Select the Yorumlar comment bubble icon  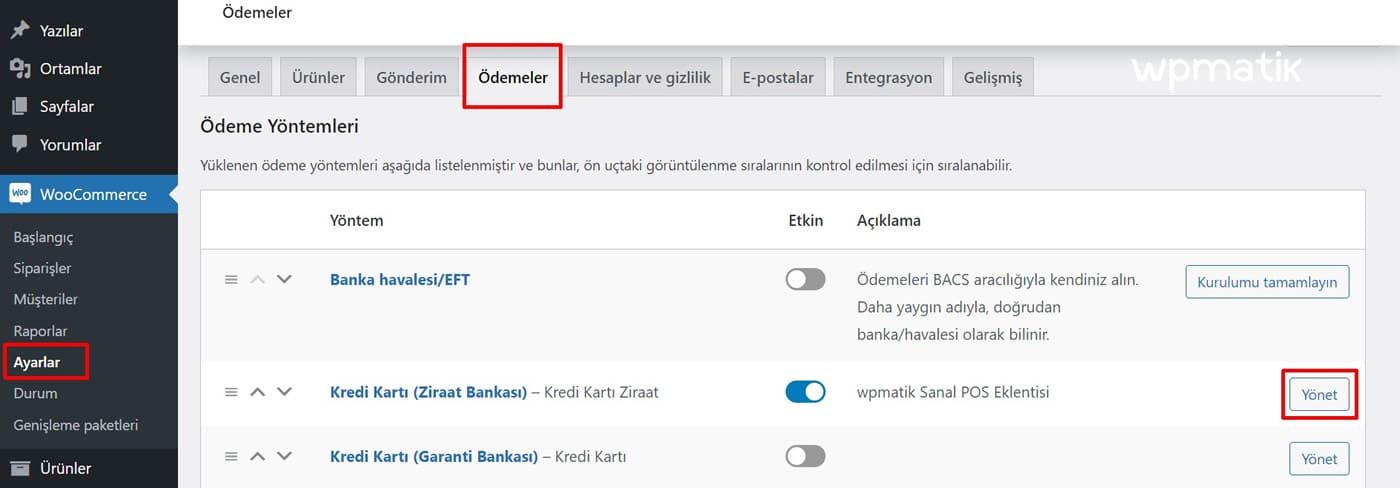[x=20, y=144]
